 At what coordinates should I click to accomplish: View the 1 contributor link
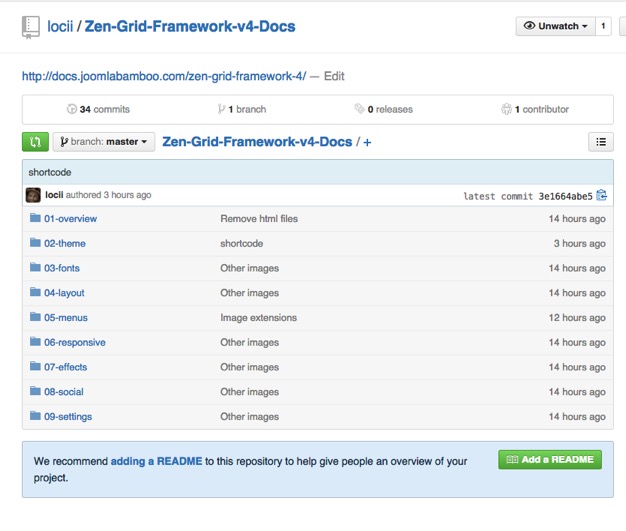(x=535, y=109)
